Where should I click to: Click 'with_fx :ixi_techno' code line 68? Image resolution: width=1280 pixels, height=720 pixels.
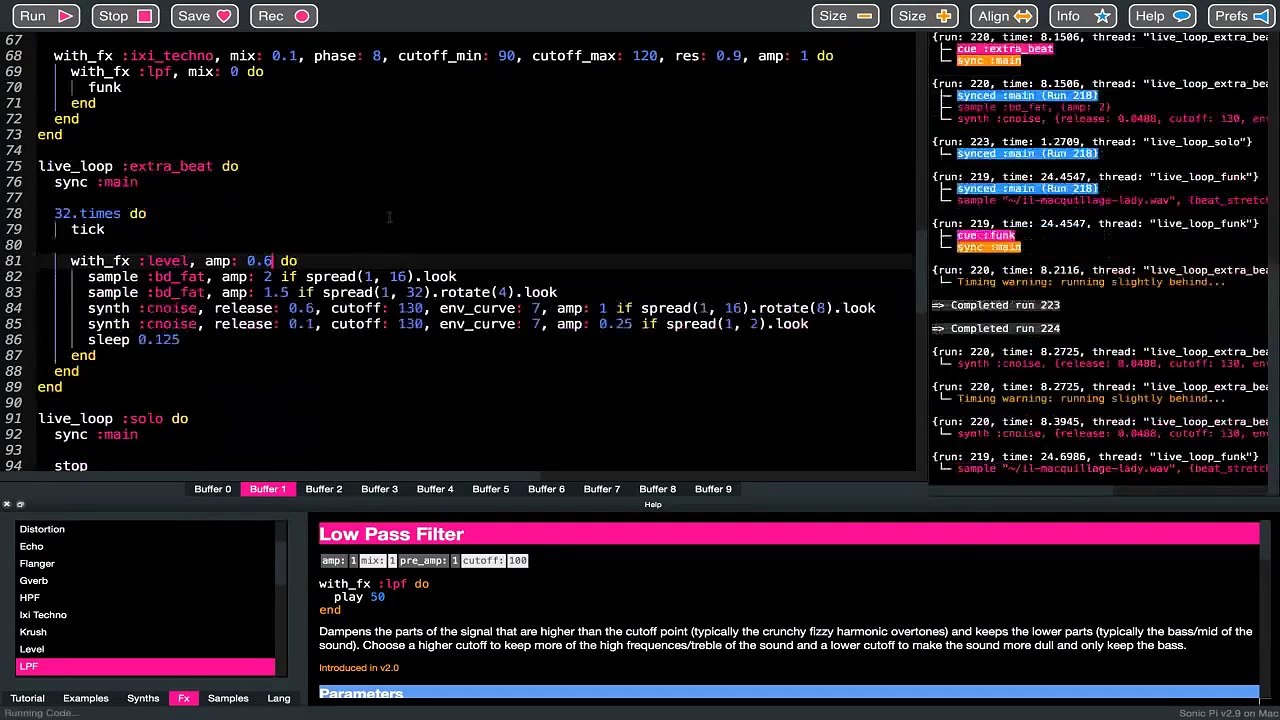point(443,56)
